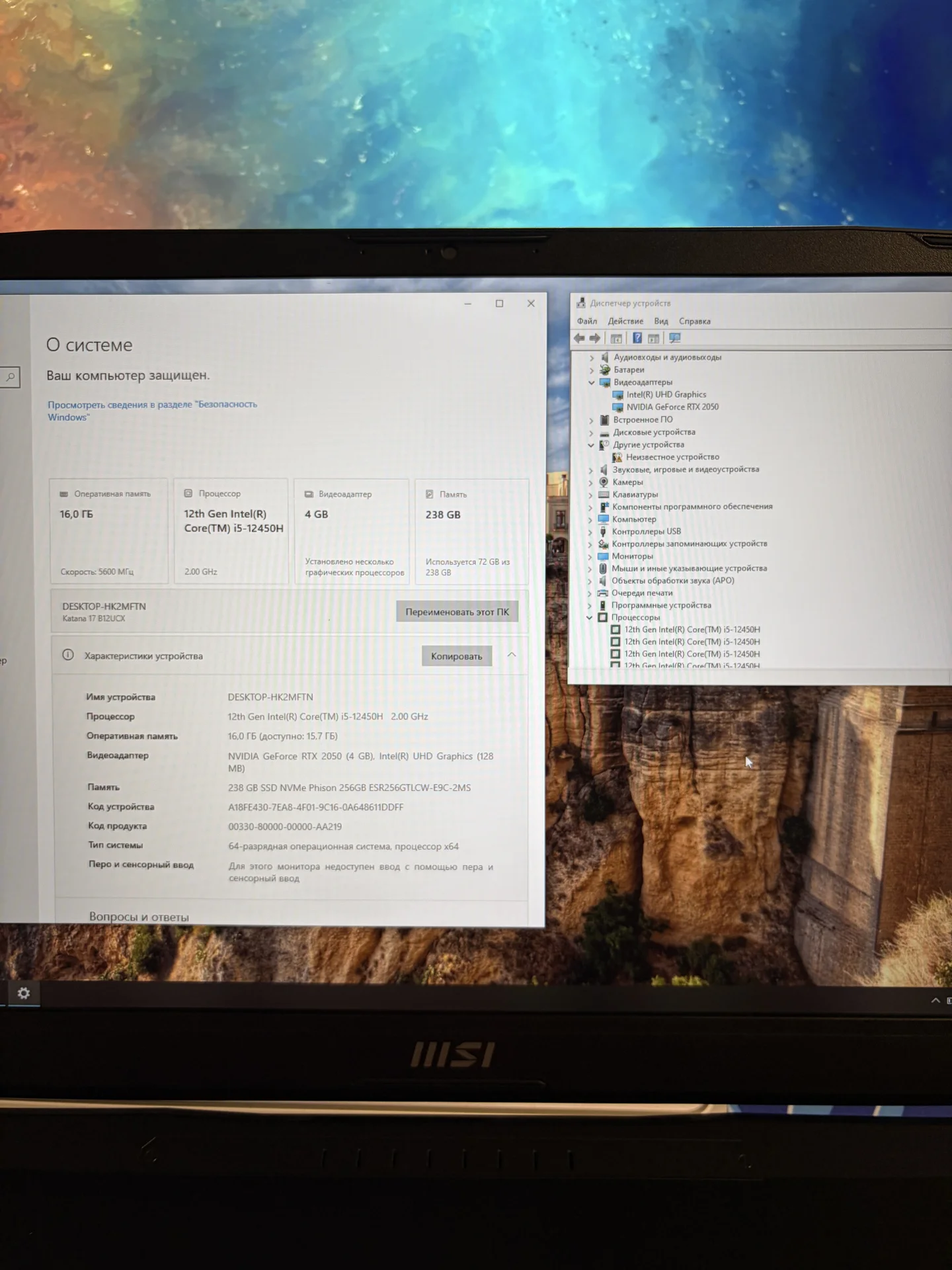Click the USB plug icon beside Контроллеры USB
The width and height of the screenshot is (952, 1270).
(603, 532)
